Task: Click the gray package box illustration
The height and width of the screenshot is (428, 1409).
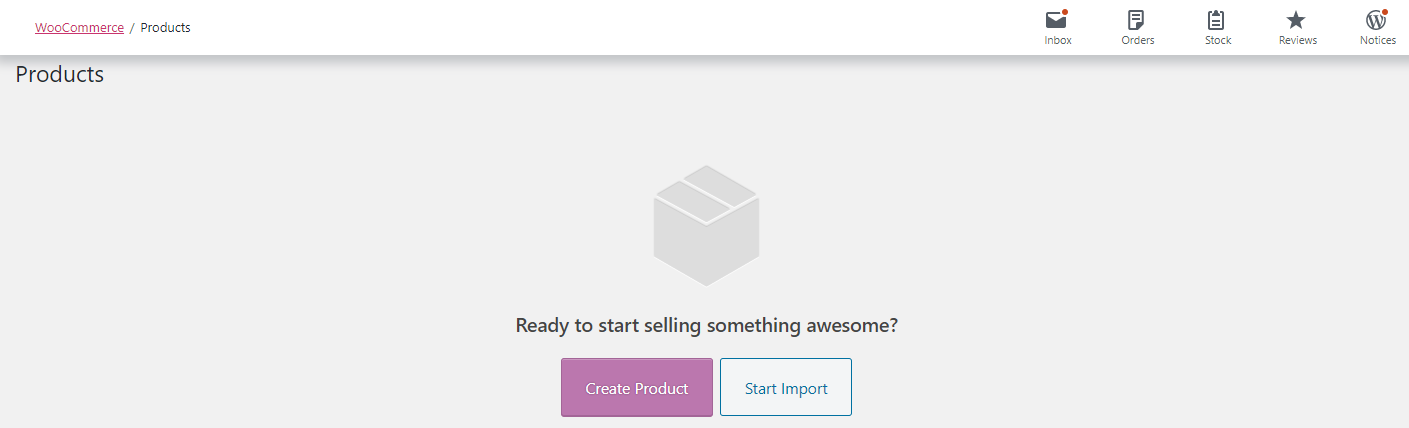Action: pos(706,226)
